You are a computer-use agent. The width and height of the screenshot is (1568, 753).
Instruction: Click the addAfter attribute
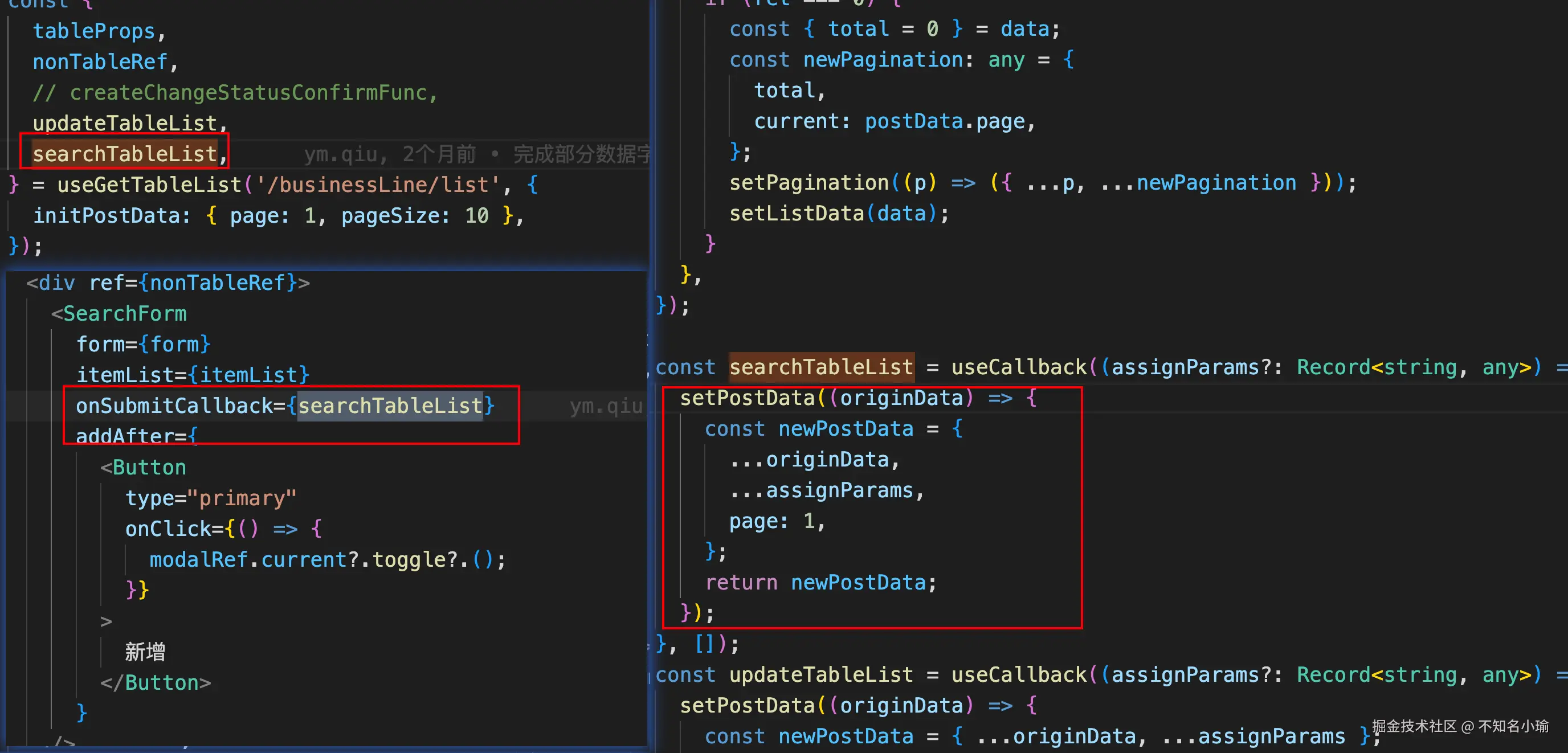coord(125,435)
